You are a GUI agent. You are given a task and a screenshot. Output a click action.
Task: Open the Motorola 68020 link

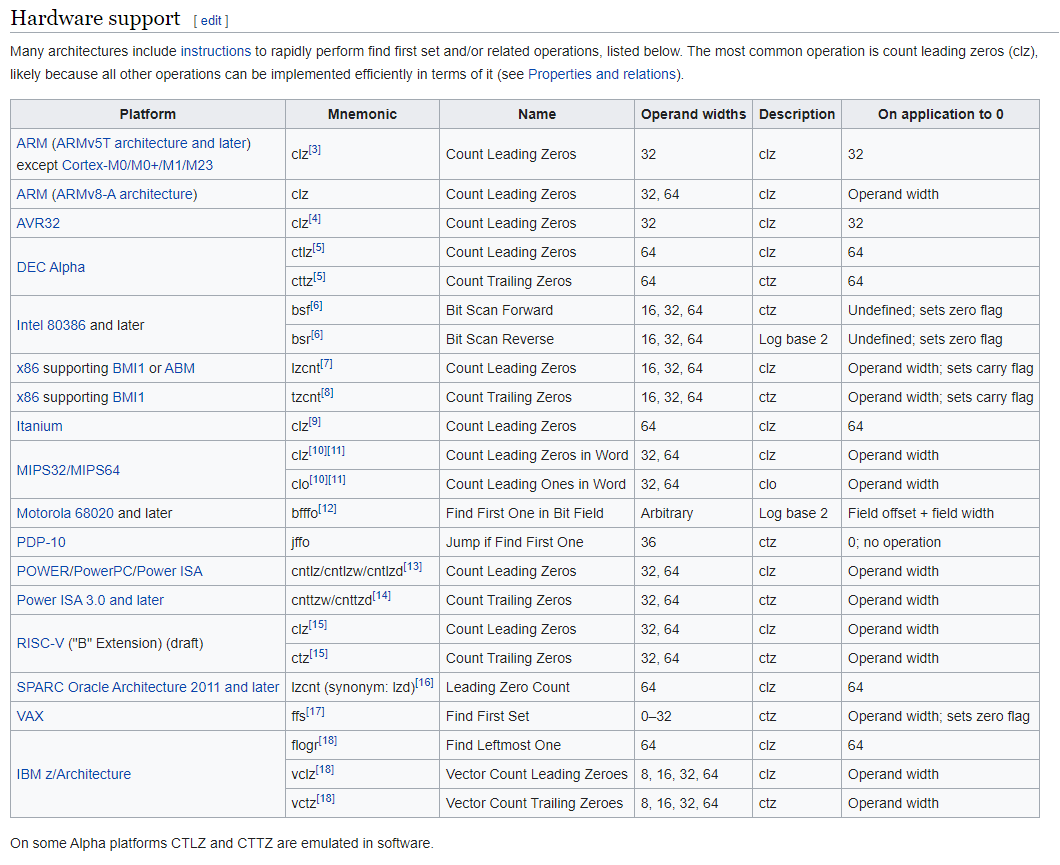66,514
